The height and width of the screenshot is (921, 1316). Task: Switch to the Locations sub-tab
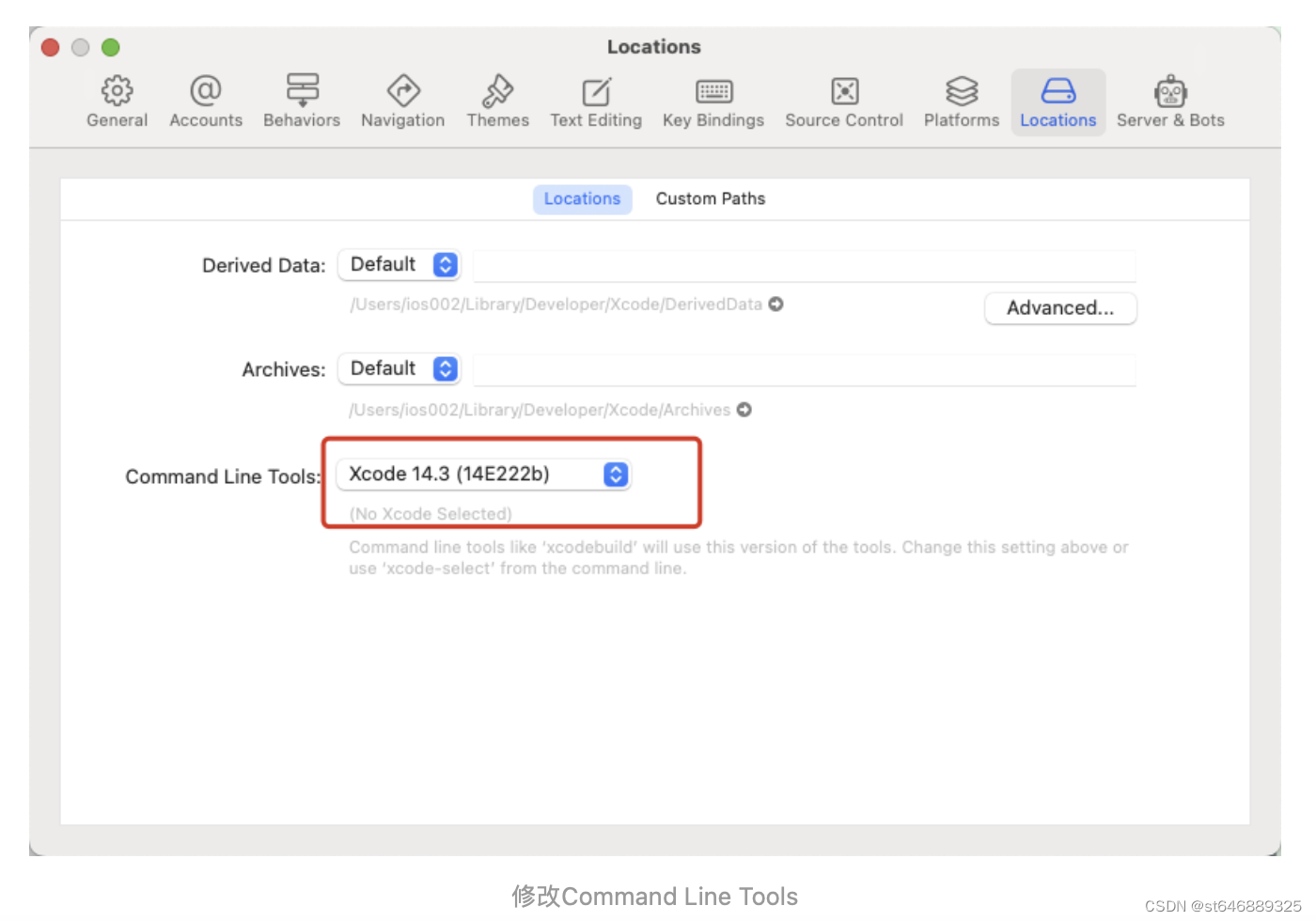[582, 199]
